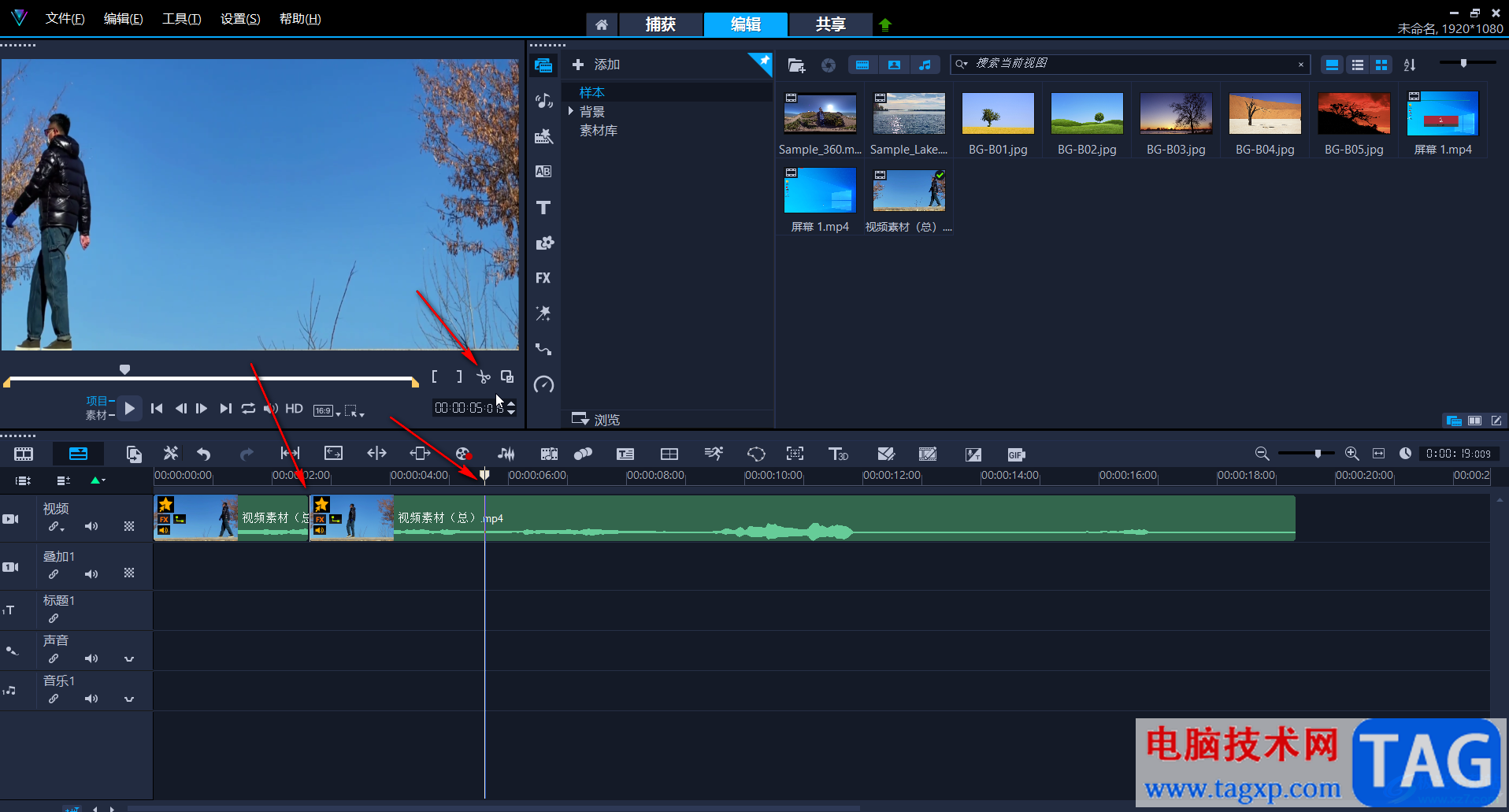Toggle HD preview mode
This screenshot has width=1509, height=812.
[294, 408]
